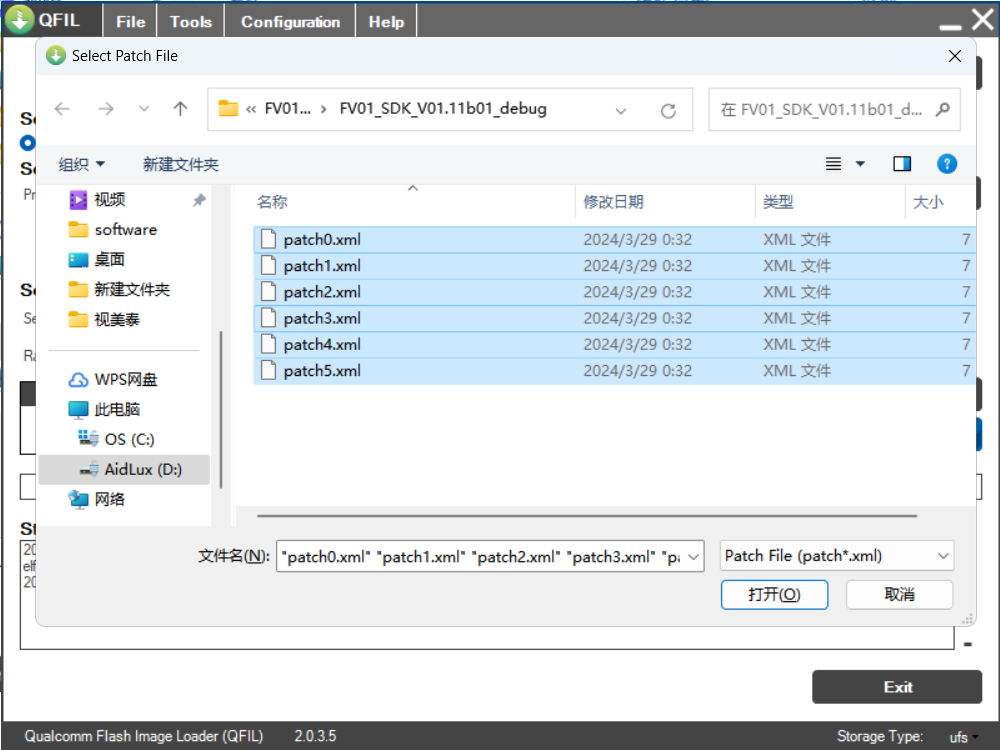The image size is (1000, 750).
Task: Sort files by 修改日期 column header
Action: (613, 202)
